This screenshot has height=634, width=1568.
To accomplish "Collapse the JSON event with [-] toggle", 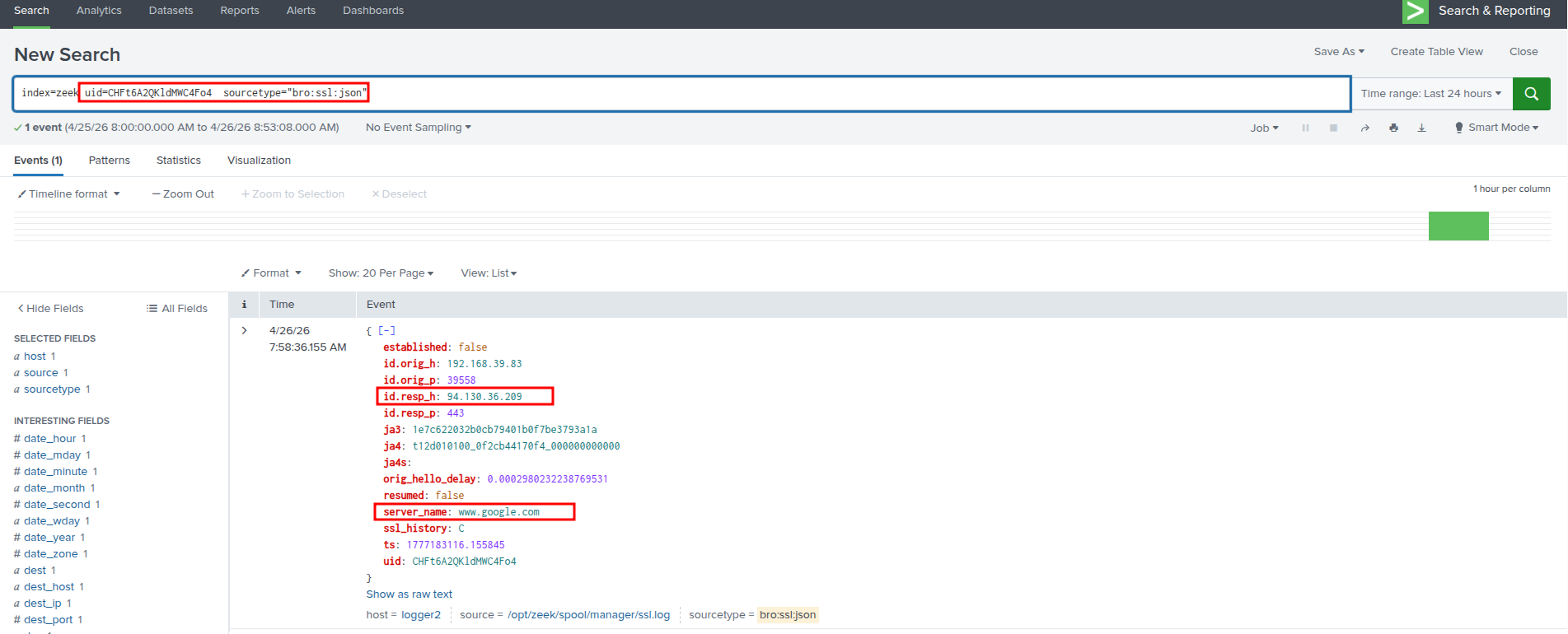I will [x=386, y=331].
